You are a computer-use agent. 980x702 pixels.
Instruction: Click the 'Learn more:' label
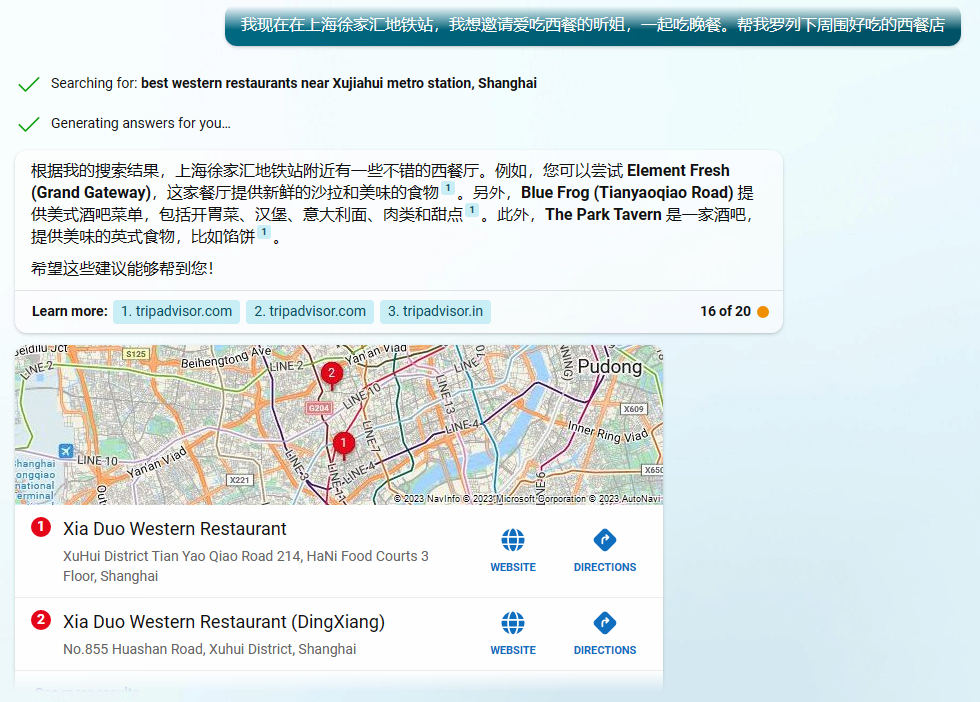[x=69, y=311]
